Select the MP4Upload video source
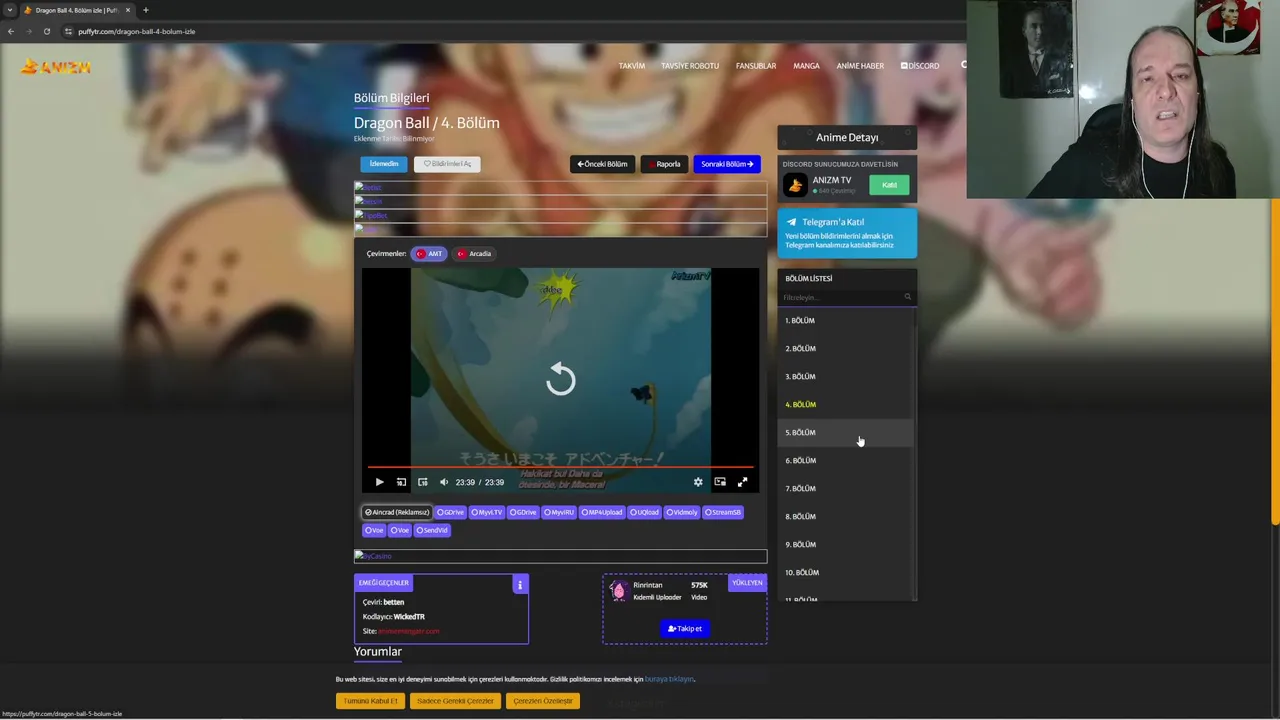 click(603, 512)
